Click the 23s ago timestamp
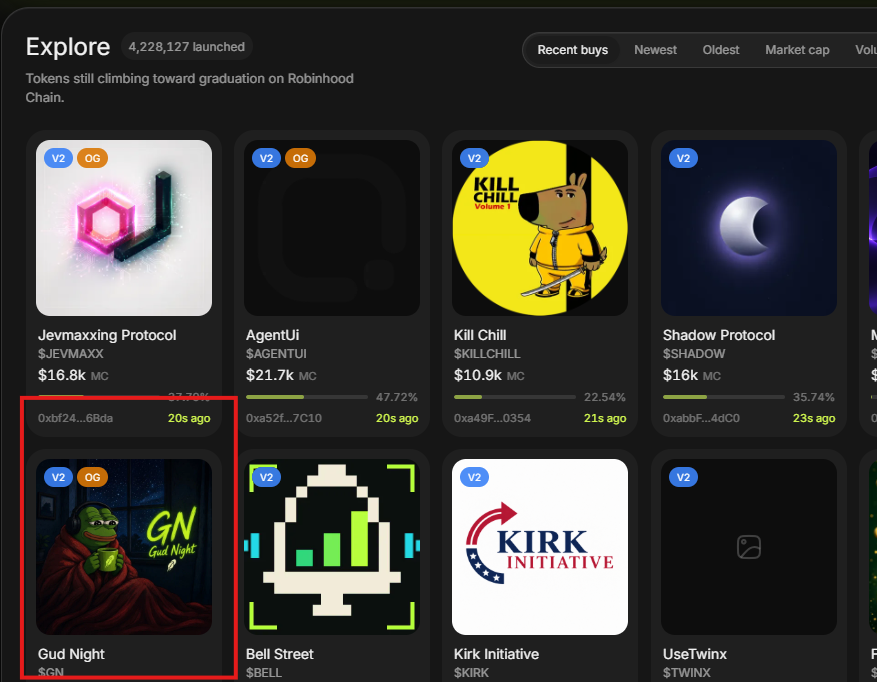Screen dimensions: 877x682 pyautogui.click(x=814, y=418)
